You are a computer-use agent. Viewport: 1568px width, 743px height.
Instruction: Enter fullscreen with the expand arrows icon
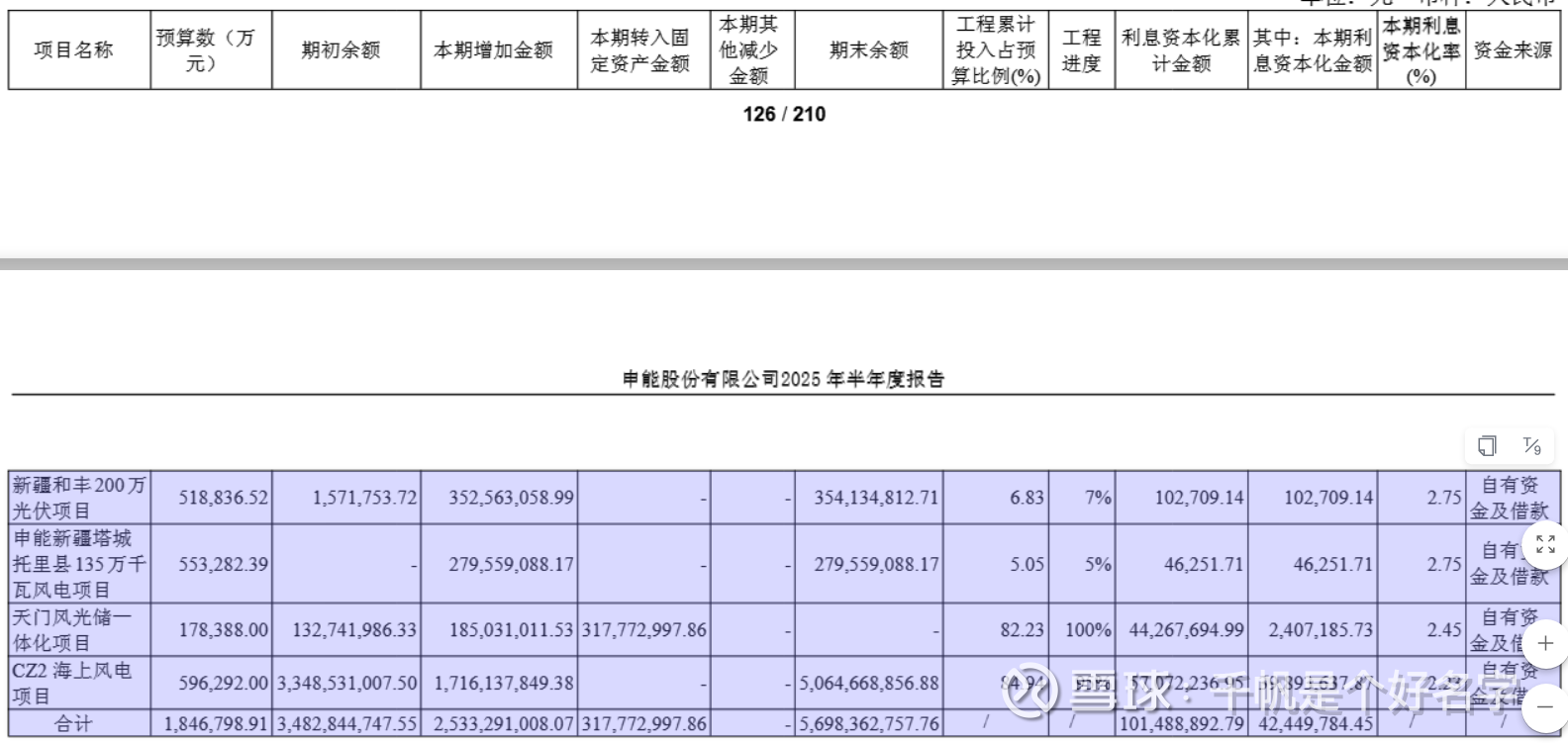click(1545, 543)
